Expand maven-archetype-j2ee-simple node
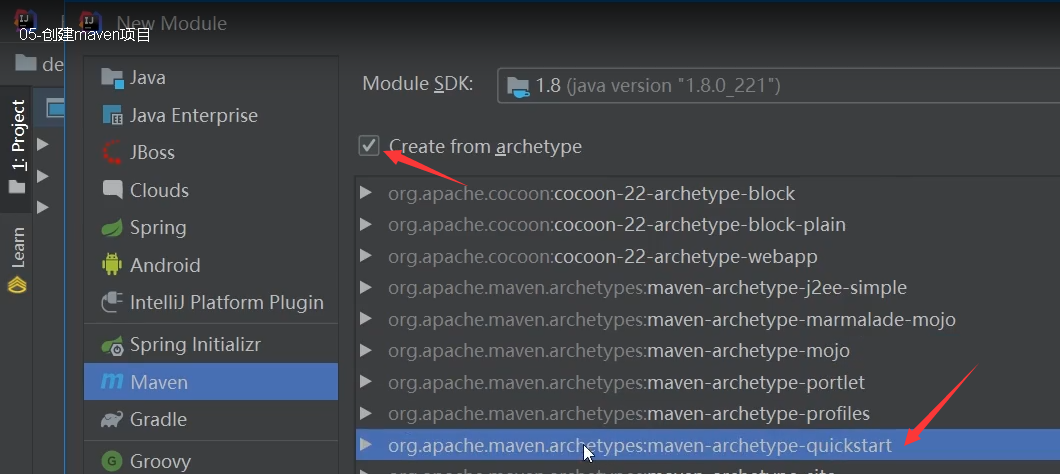Viewport: 1060px width, 474px height. pos(366,288)
